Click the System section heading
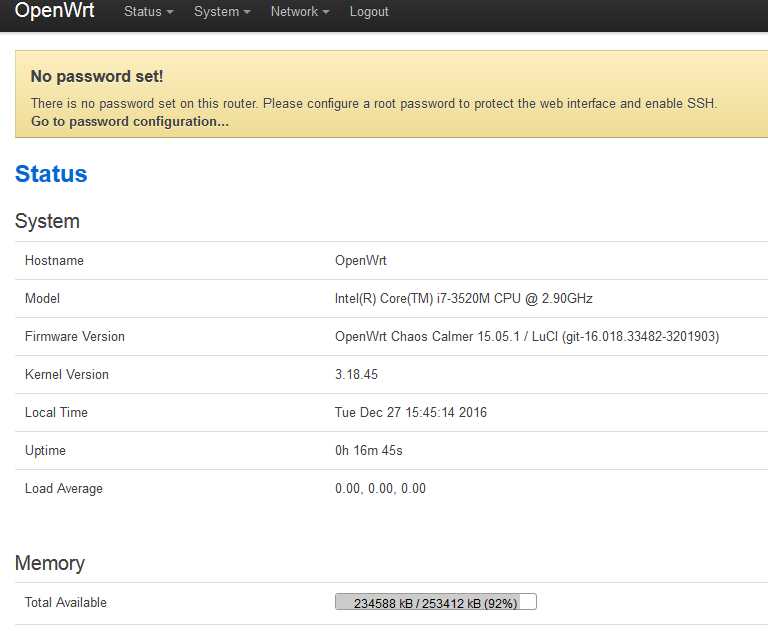The image size is (768, 631). point(47,221)
